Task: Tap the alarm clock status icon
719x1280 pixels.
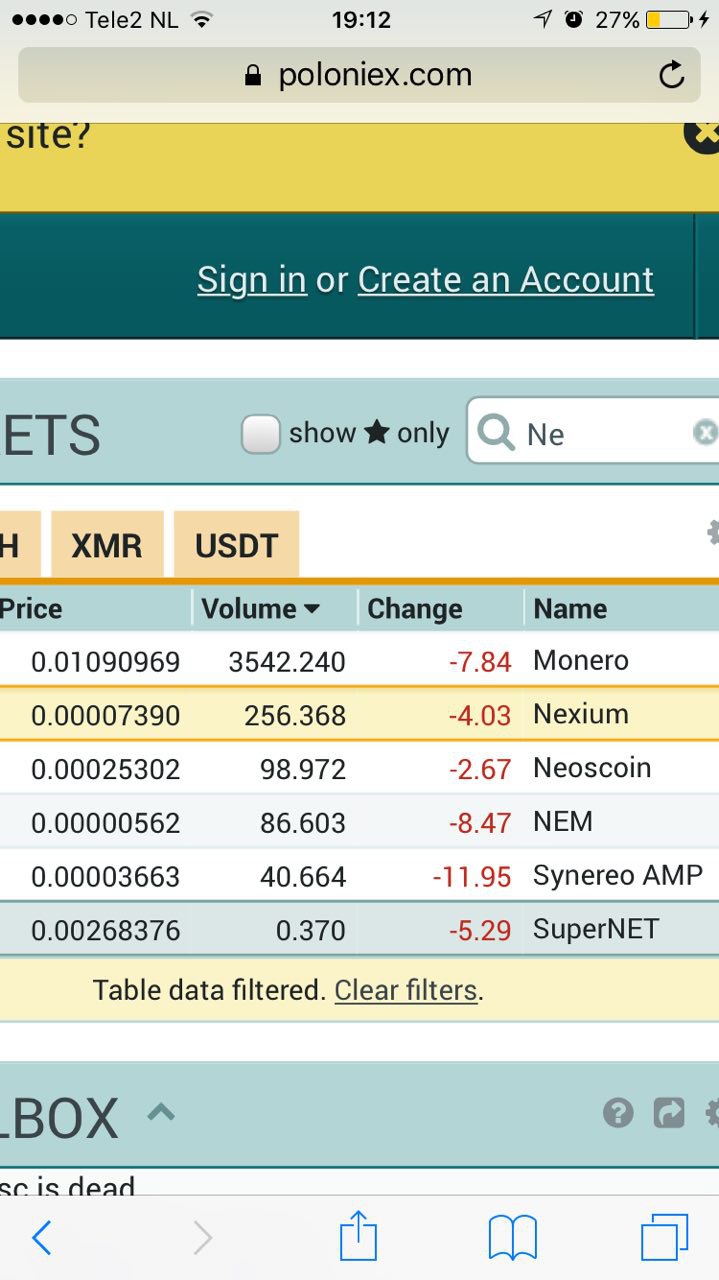Action: 573,19
